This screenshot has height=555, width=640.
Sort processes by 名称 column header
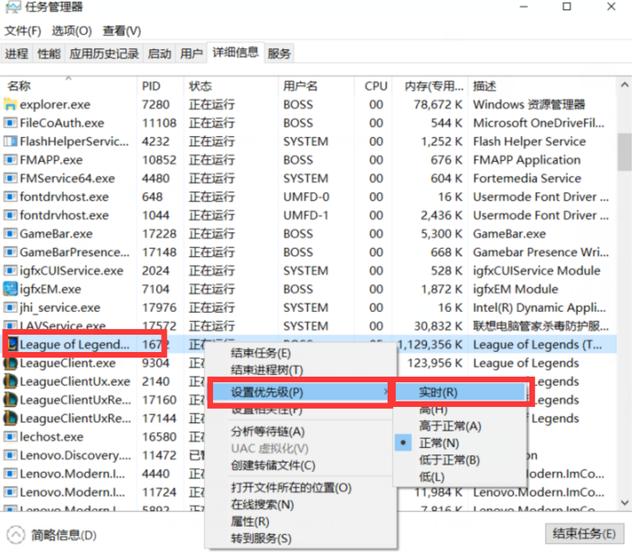20,86
